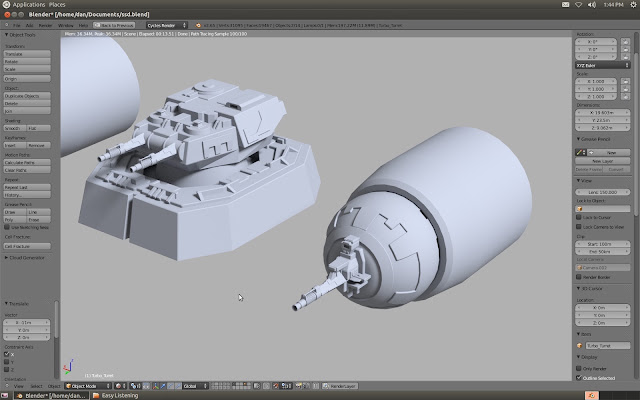Enable Only Render checkbox
The width and height of the screenshot is (640, 400).
578,368
